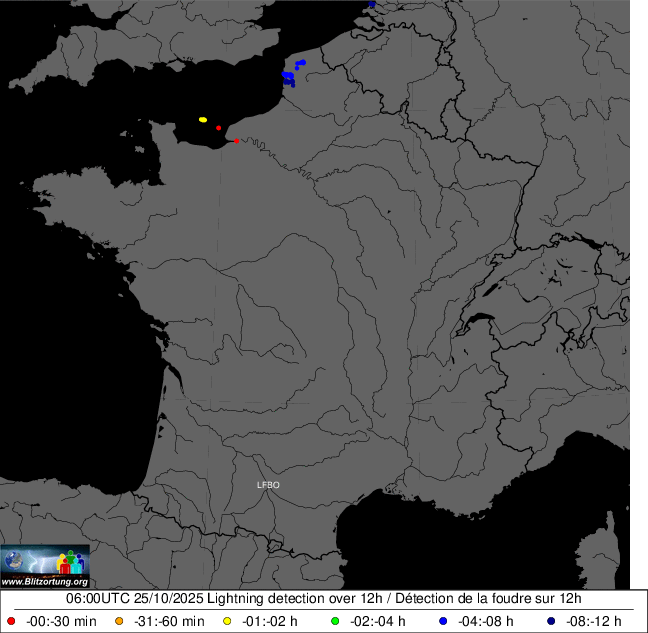Click the red strike marker in the sea

218,128
